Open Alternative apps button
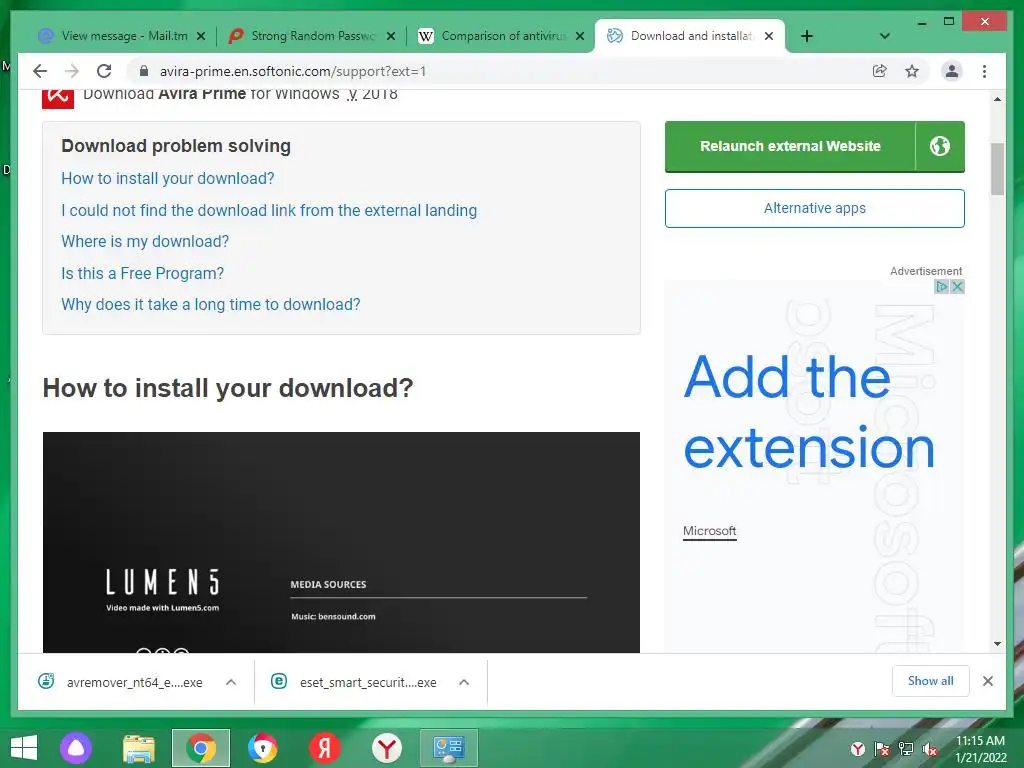1024x768 pixels. click(x=814, y=208)
